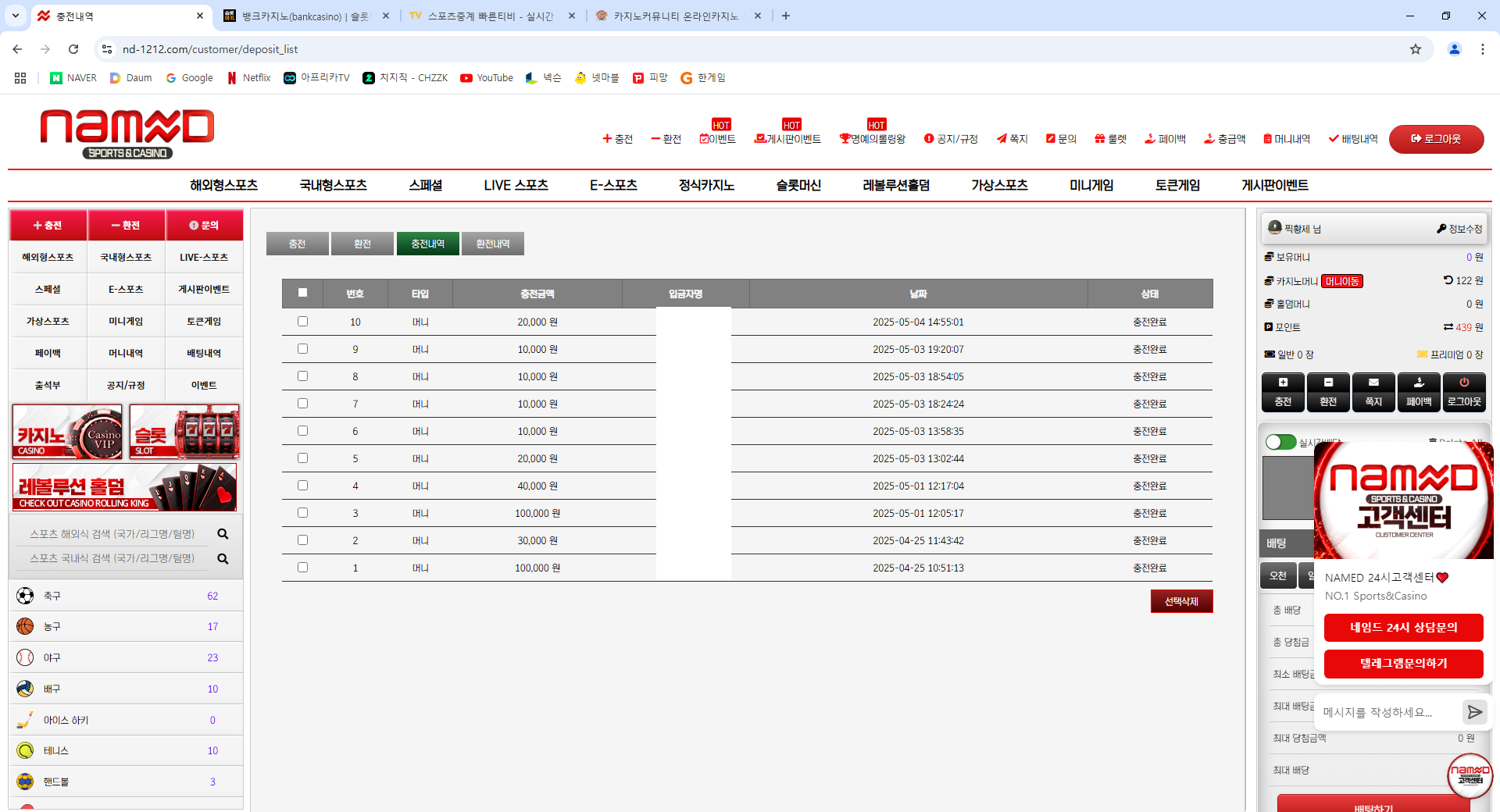This screenshot has width=1500, height=812.
Task: Check the box for deposit row 10
Action: [302, 322]
